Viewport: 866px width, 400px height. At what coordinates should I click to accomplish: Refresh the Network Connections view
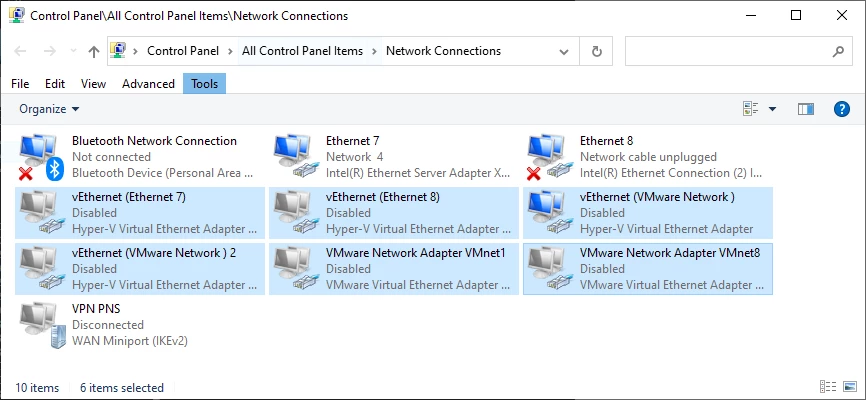(x=596, y=51)
